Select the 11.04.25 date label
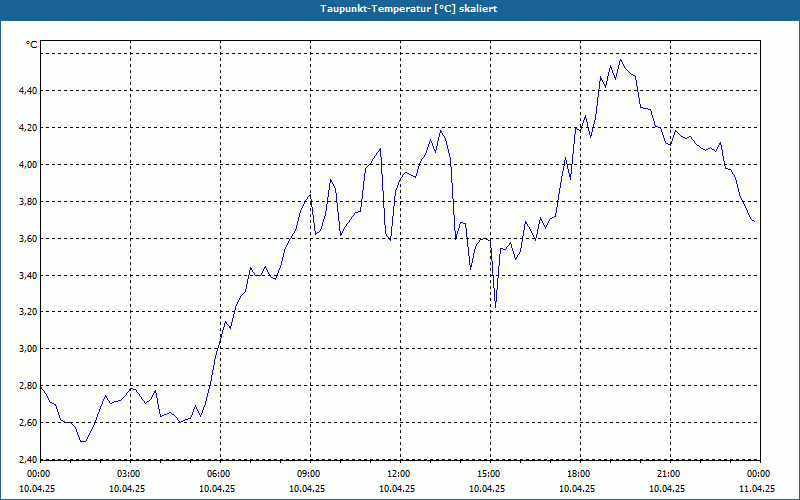Viewport: 800px width, 500px height. click(x=757, y=488)
